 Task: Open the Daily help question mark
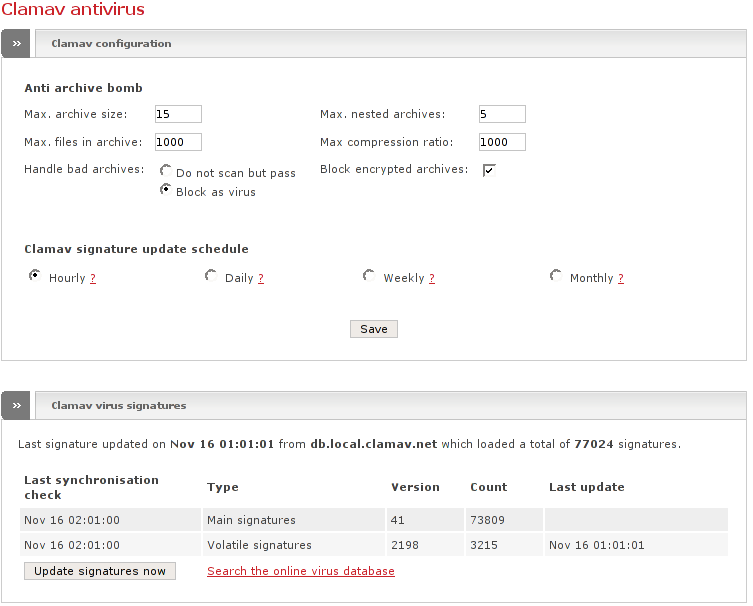point(261,278)
